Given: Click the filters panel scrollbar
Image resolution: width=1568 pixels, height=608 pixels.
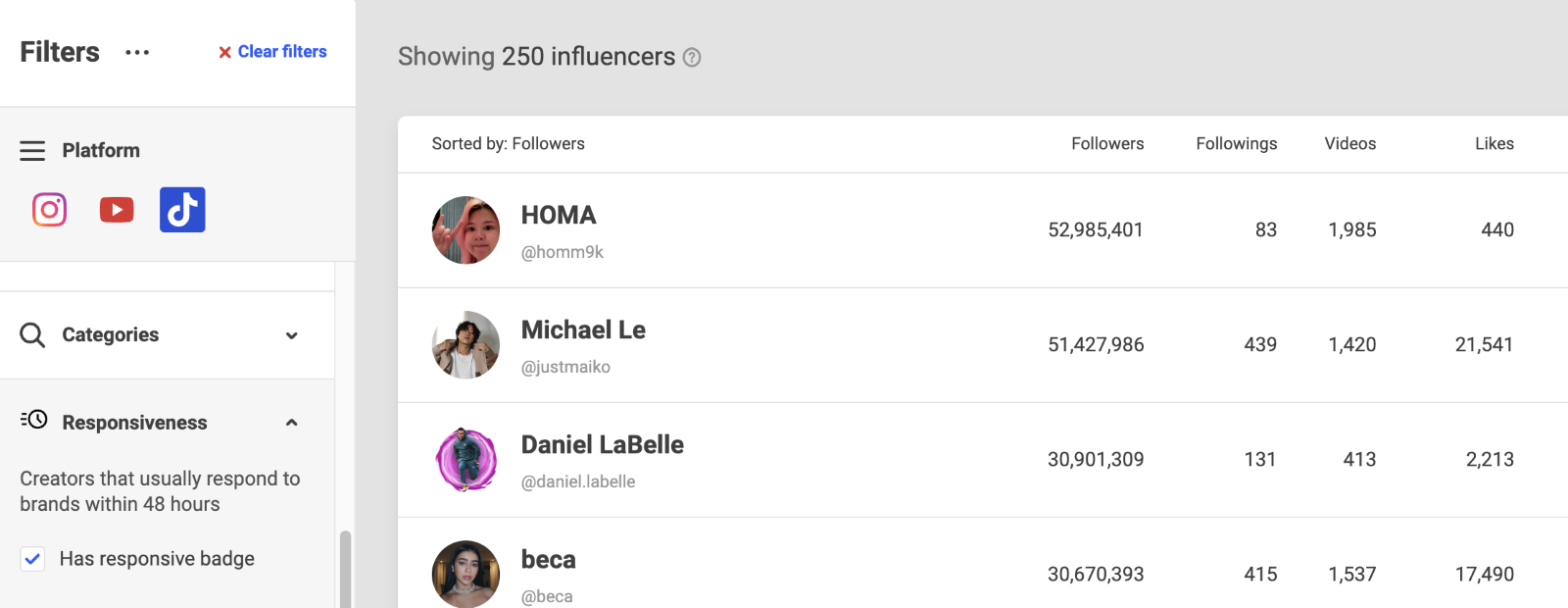Looking at the screenshot, I should [345, 569].
